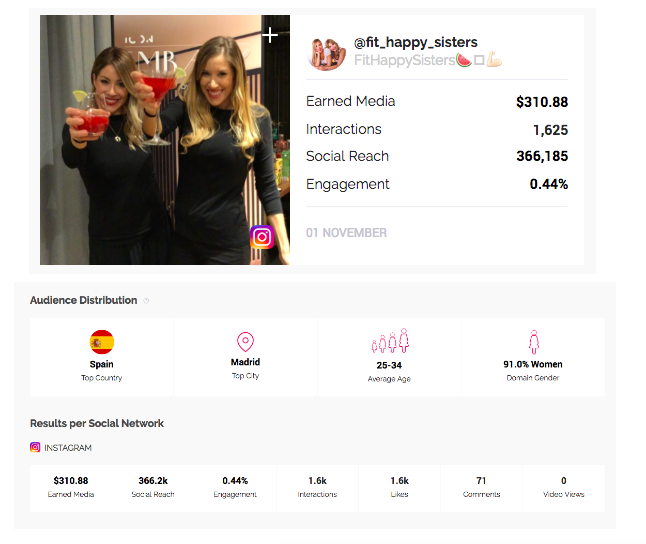The image size is (646, 544).
Task: Click the 1.6k Likes stat cell
Action: point(399,488)
